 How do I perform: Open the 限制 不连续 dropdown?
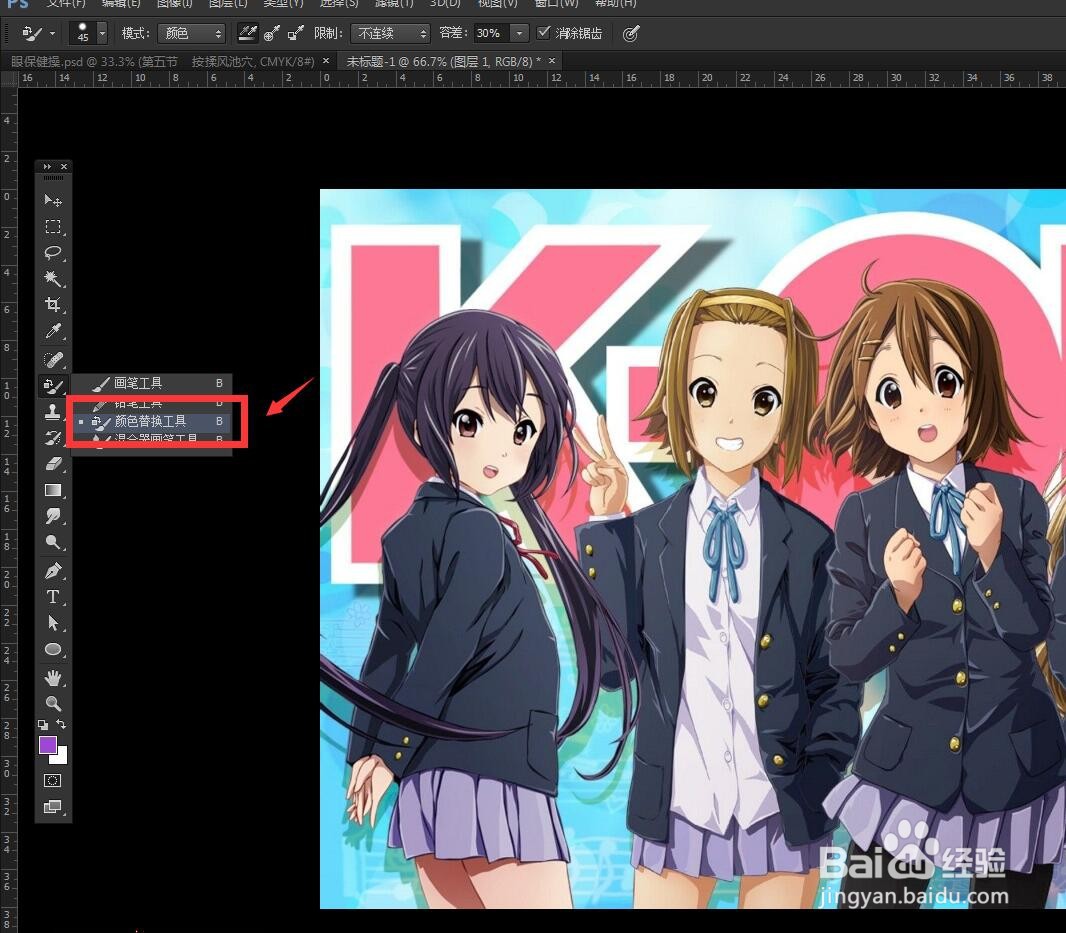pyautogui.click(x=390, y=33)
